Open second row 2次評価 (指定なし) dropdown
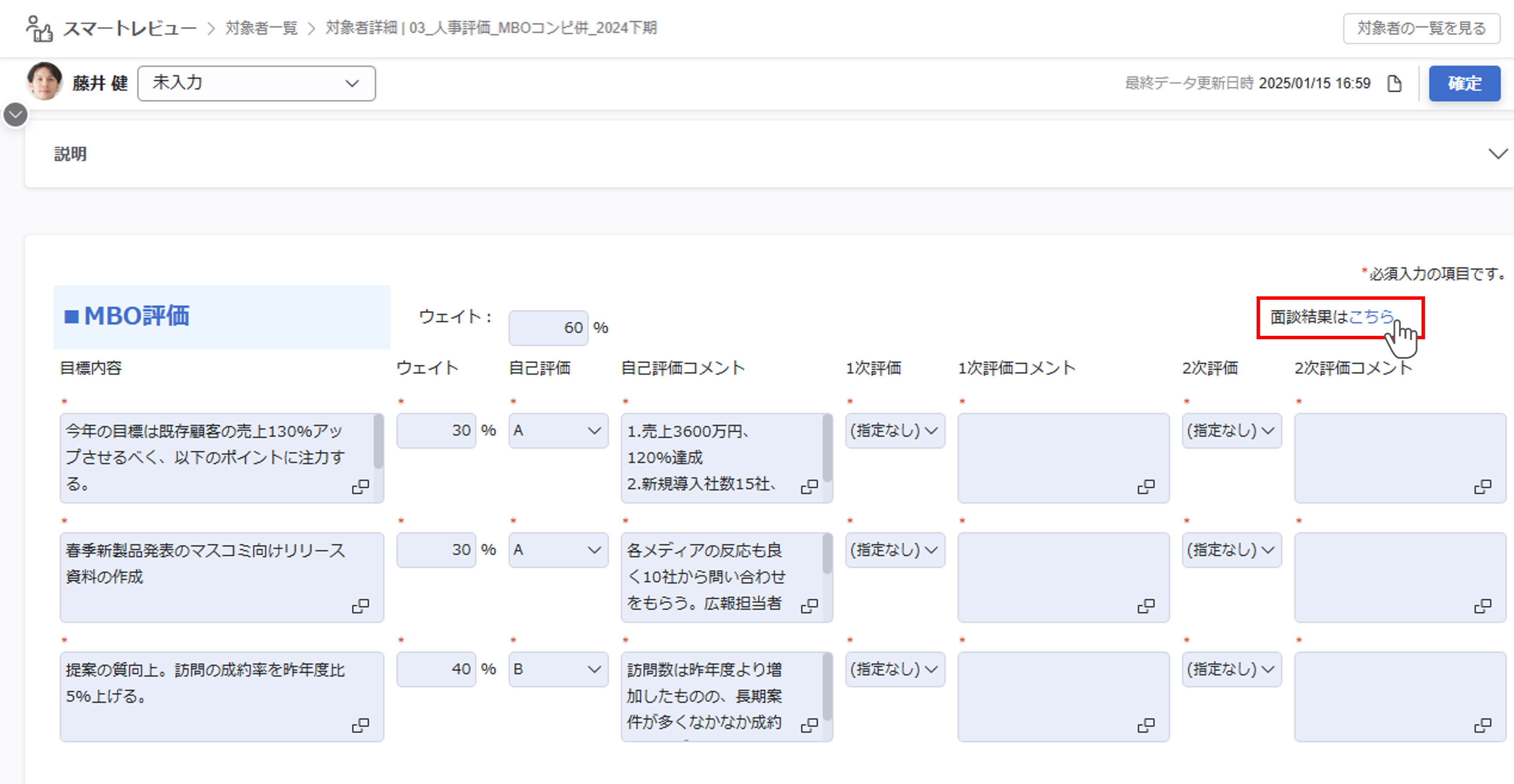Image resolution: width=1514 pixels, height=784 pixels. (x=1232, y=550)
